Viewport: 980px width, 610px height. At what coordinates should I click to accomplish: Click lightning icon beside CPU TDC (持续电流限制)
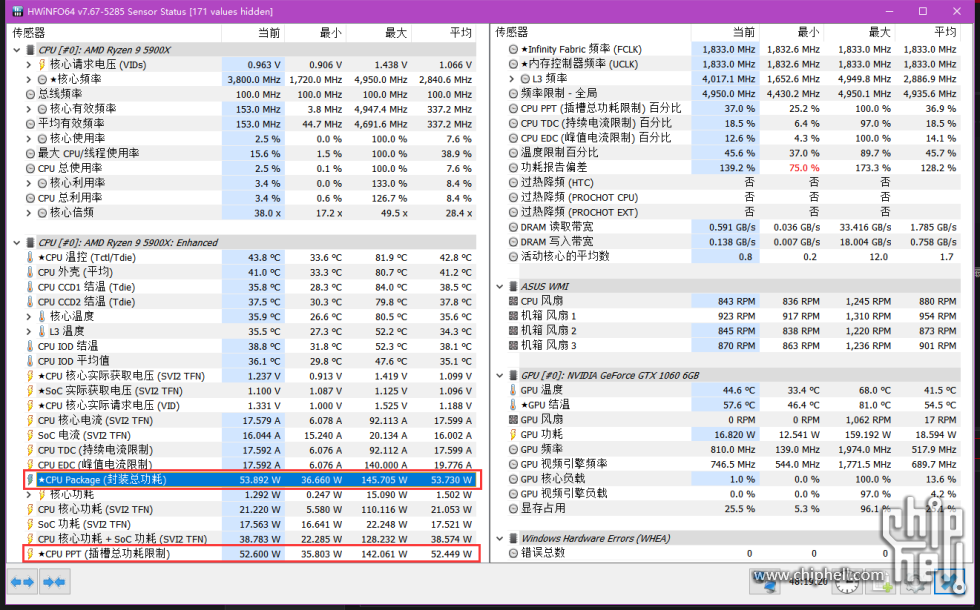pyautogui.click(x=30, y=450)
